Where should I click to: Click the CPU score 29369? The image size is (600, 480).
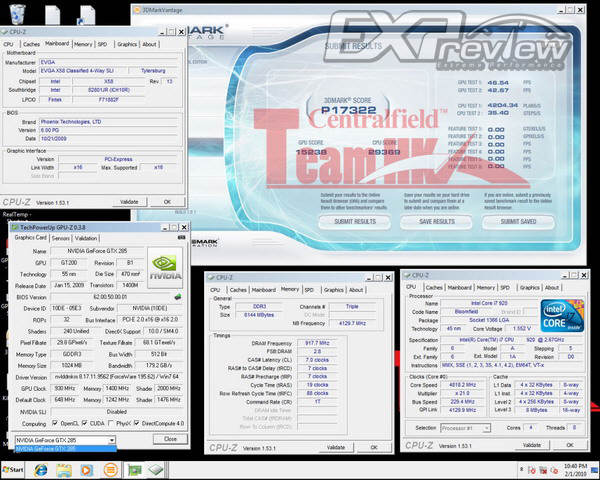tap(384, 152)
